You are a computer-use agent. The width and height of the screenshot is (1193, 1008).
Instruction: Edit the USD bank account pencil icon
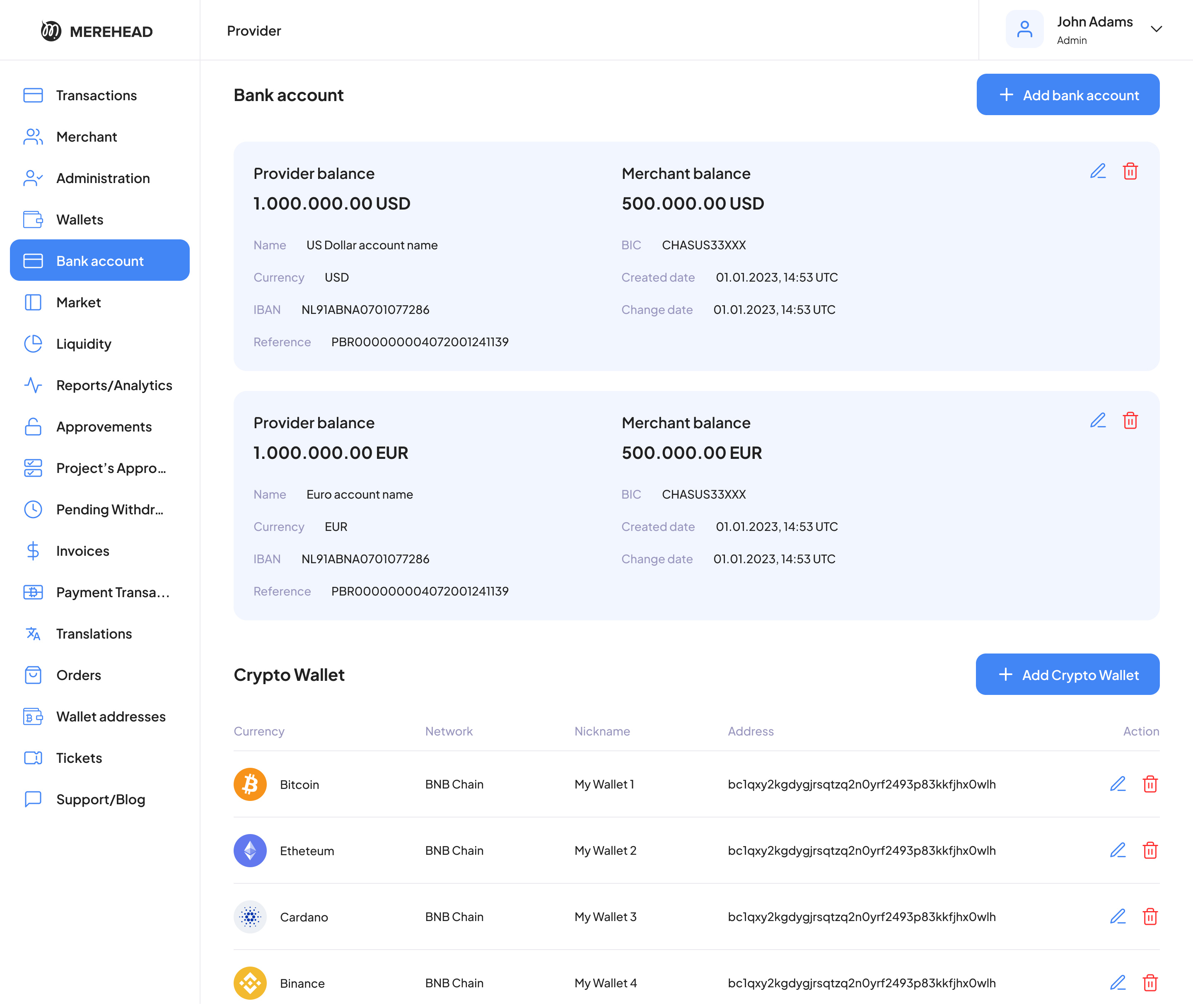coord(1098,171)
